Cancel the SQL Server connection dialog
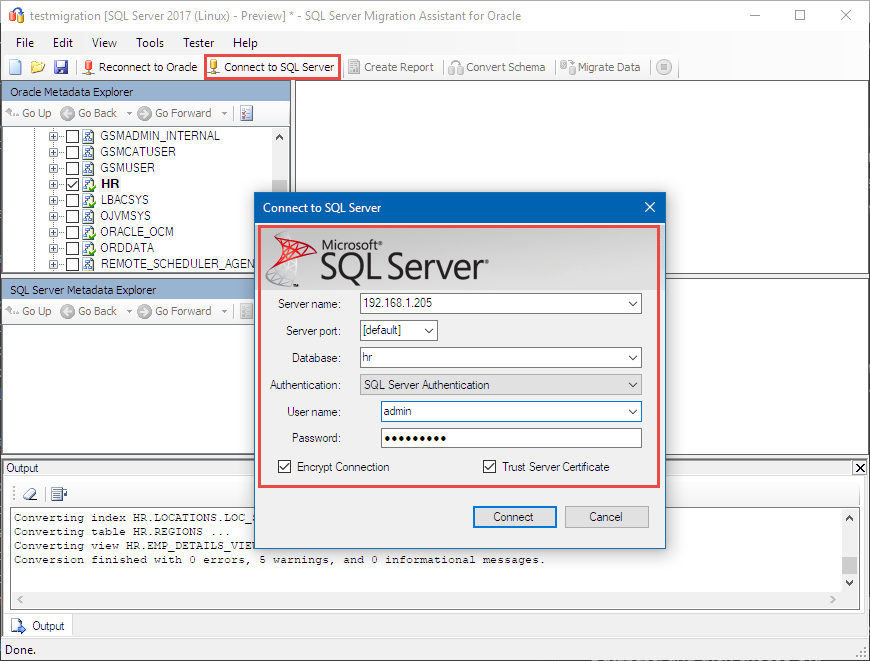 click(606, 517)
